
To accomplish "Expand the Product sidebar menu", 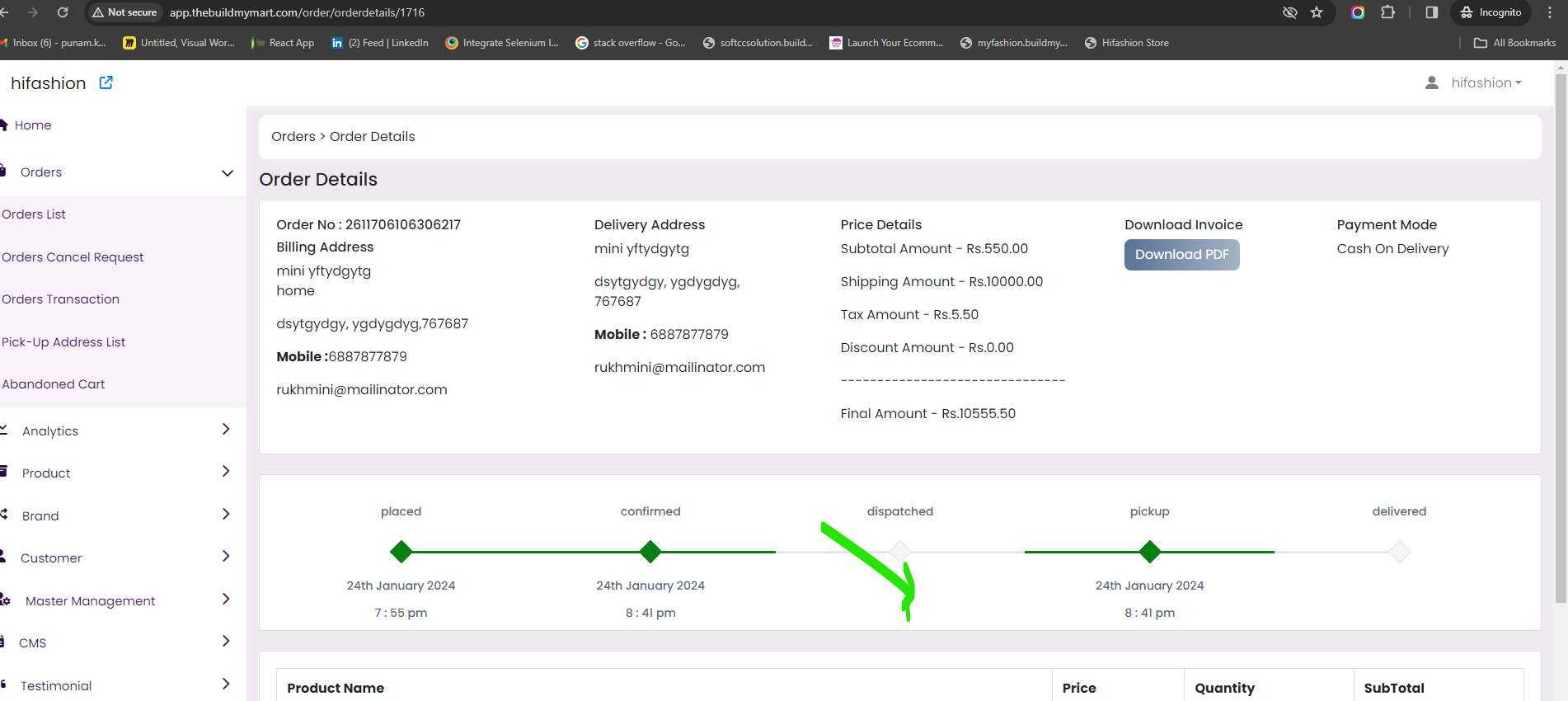I will (x=226, y=472).
